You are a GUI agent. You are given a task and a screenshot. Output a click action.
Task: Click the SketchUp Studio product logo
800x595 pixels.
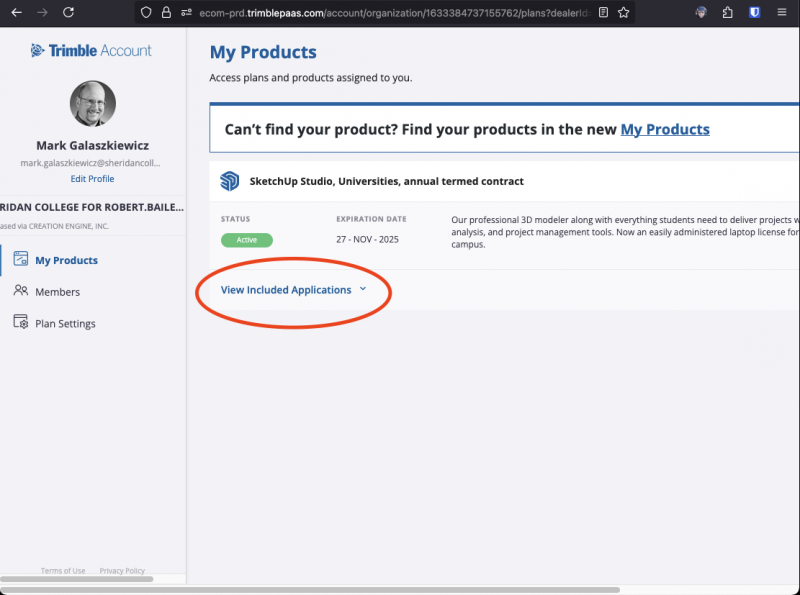[230, 181]
